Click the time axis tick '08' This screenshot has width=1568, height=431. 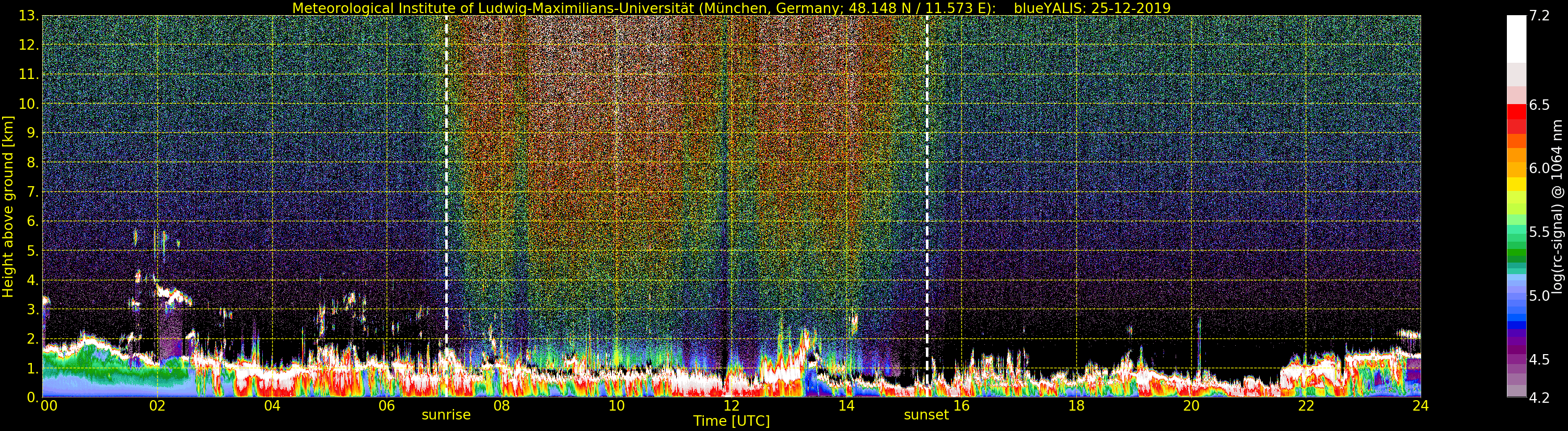tap(502, 405)
